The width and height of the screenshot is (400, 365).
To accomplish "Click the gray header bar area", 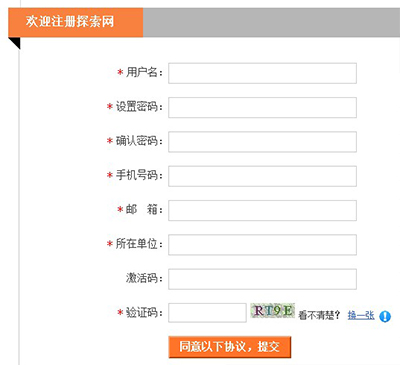I will tap(271, 22).
